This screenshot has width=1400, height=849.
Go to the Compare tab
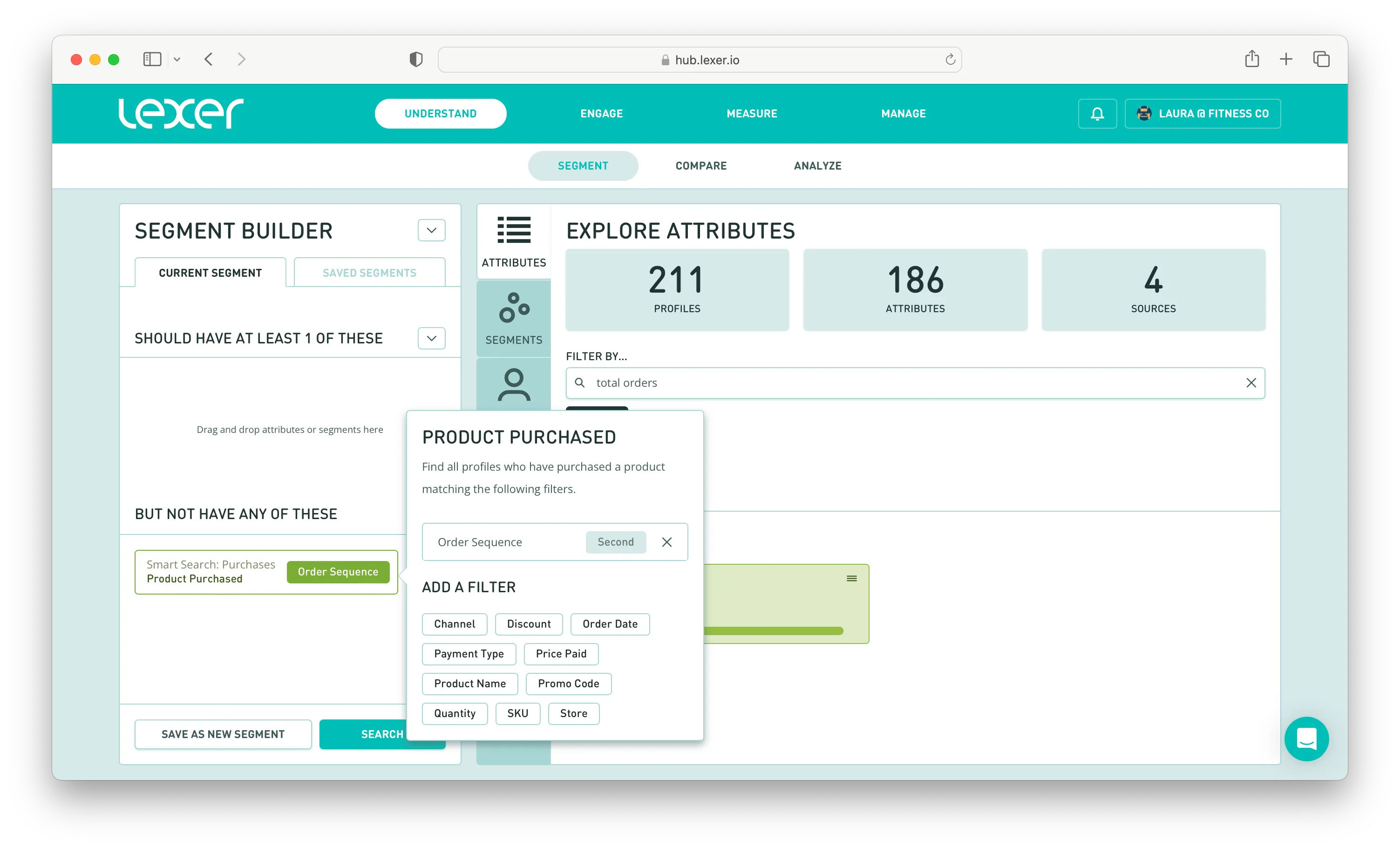point(700,166)
